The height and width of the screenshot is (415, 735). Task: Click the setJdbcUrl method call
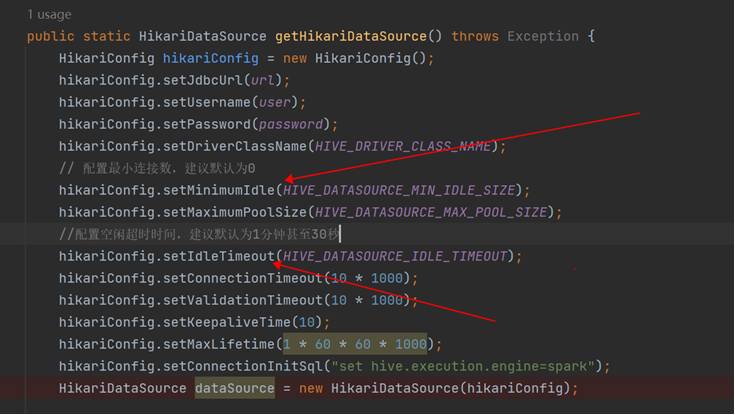pyautogui.click(x=202, y=80)
